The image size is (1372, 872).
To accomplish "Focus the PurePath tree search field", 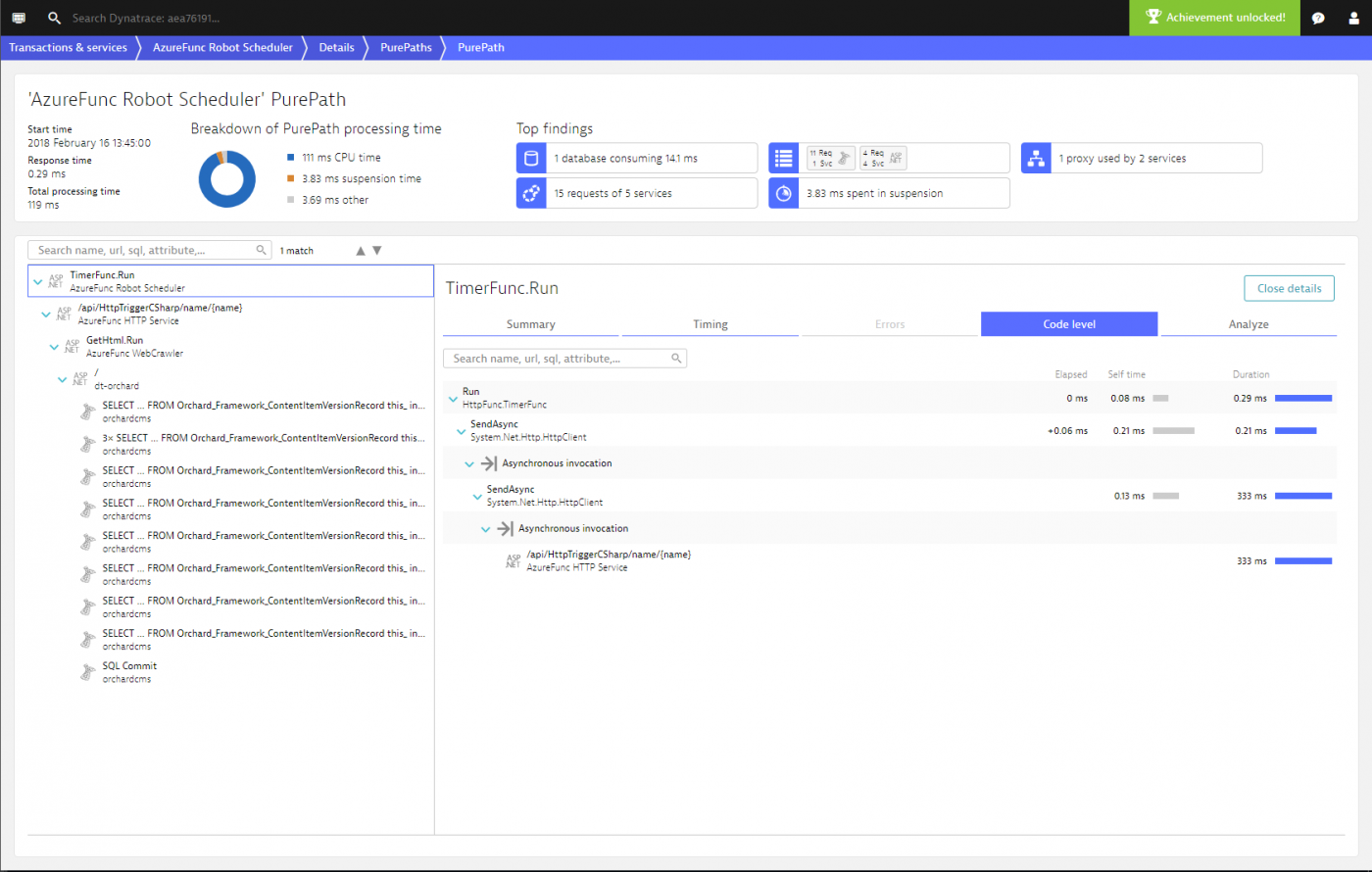I will coord(149,251).
